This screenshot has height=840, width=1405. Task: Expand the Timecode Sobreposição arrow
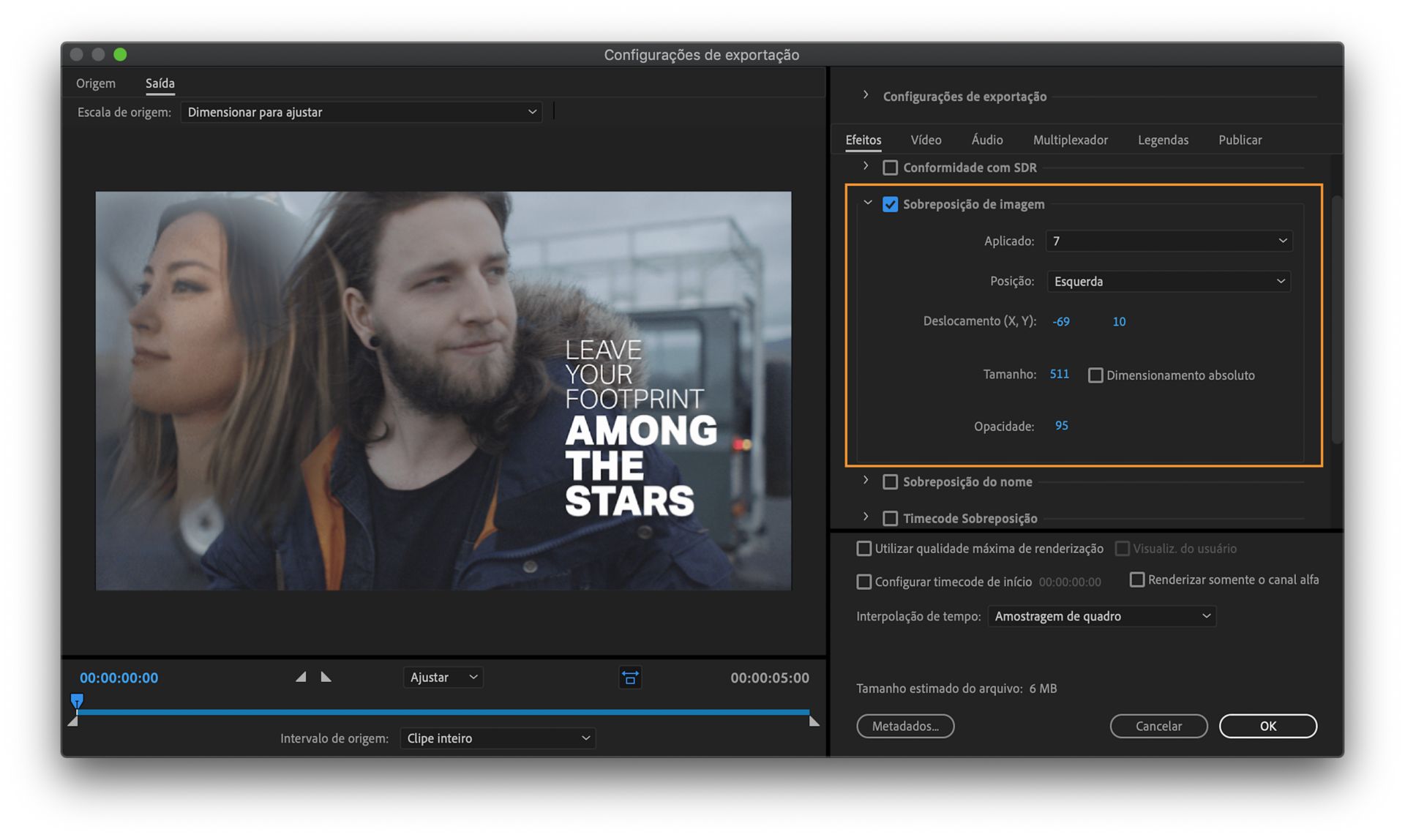(x=866, y=517)
